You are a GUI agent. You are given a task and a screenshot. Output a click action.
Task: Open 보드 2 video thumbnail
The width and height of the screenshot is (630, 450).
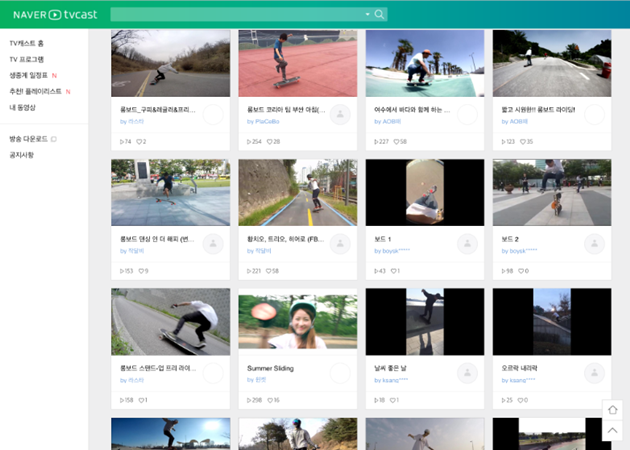[x=552, y=192]
